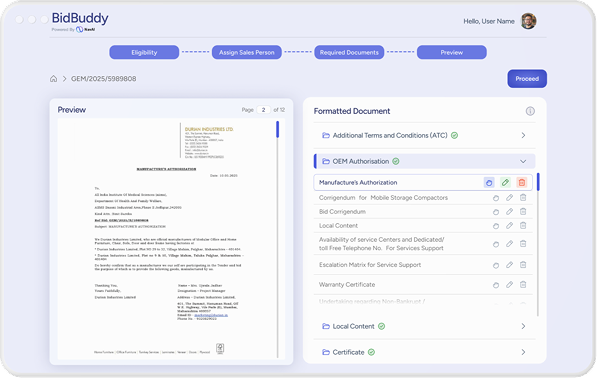Image resolution: width=597 pixels, height=378 pixels.
Task: Click the Proceed button
Action: 527,79
